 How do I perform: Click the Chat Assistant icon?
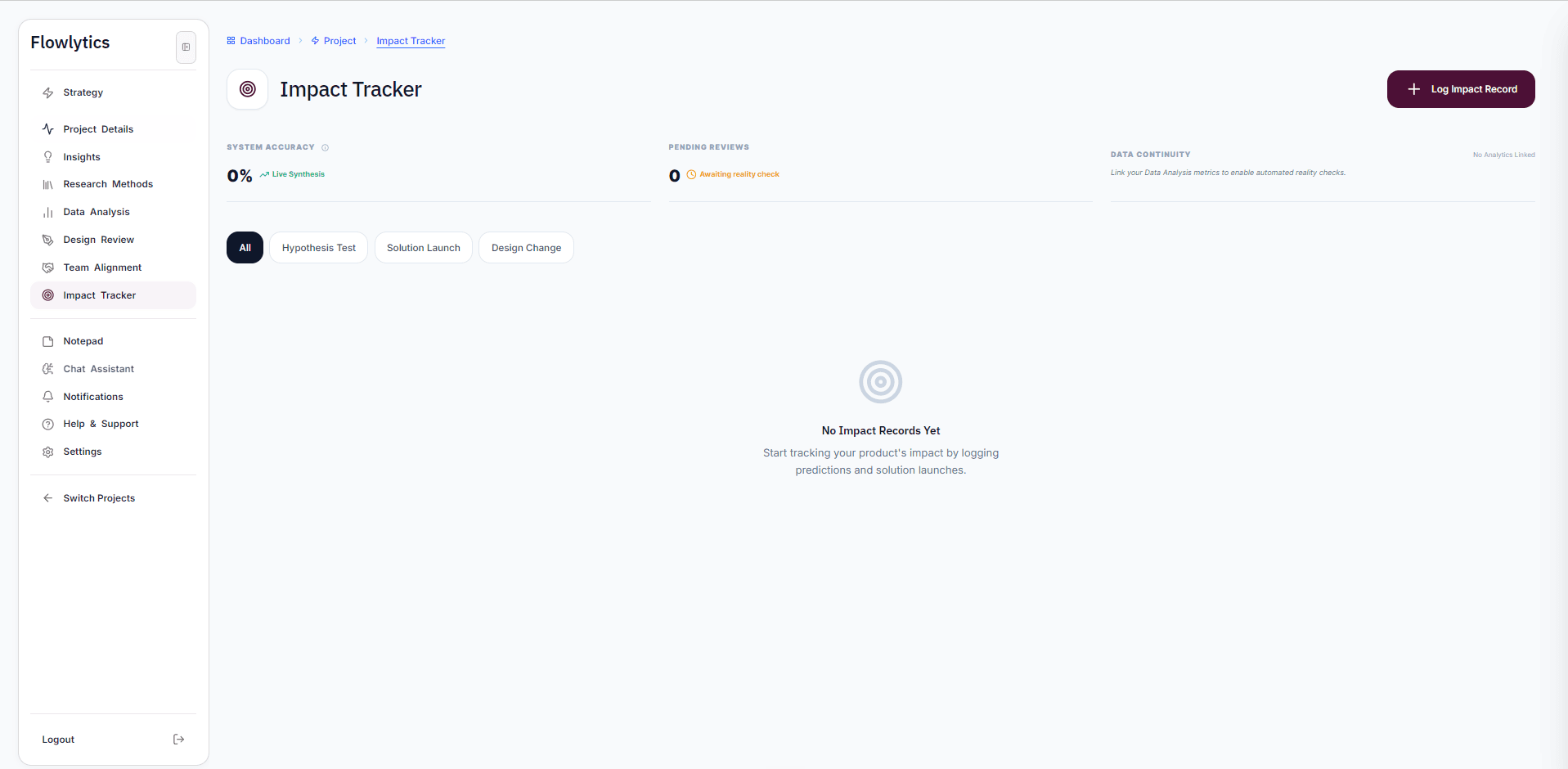coord(48,369)
